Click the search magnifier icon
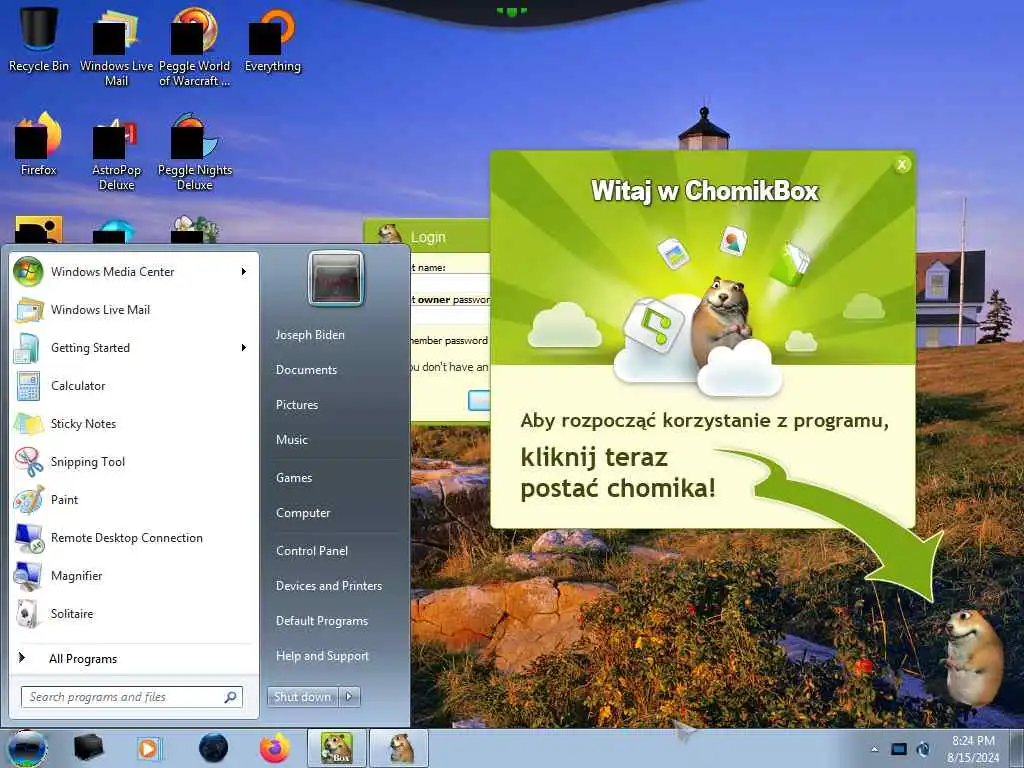 (231, 697)
